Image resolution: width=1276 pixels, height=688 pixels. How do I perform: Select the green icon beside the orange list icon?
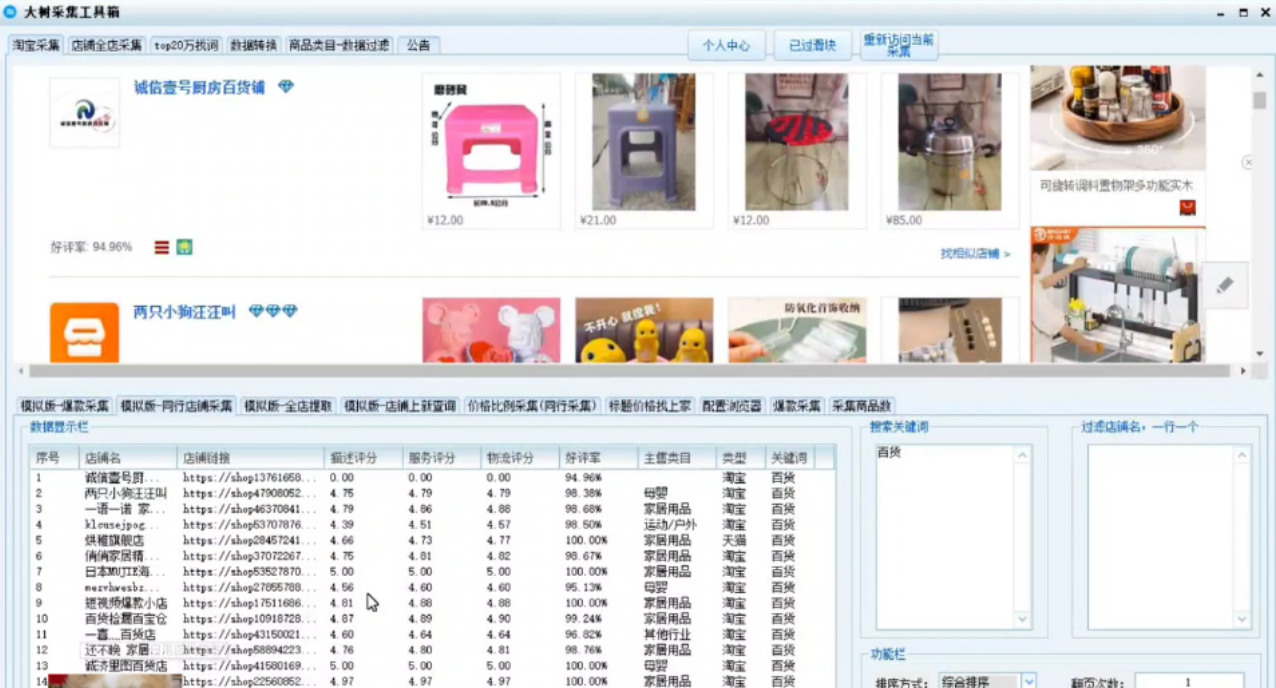184,247
